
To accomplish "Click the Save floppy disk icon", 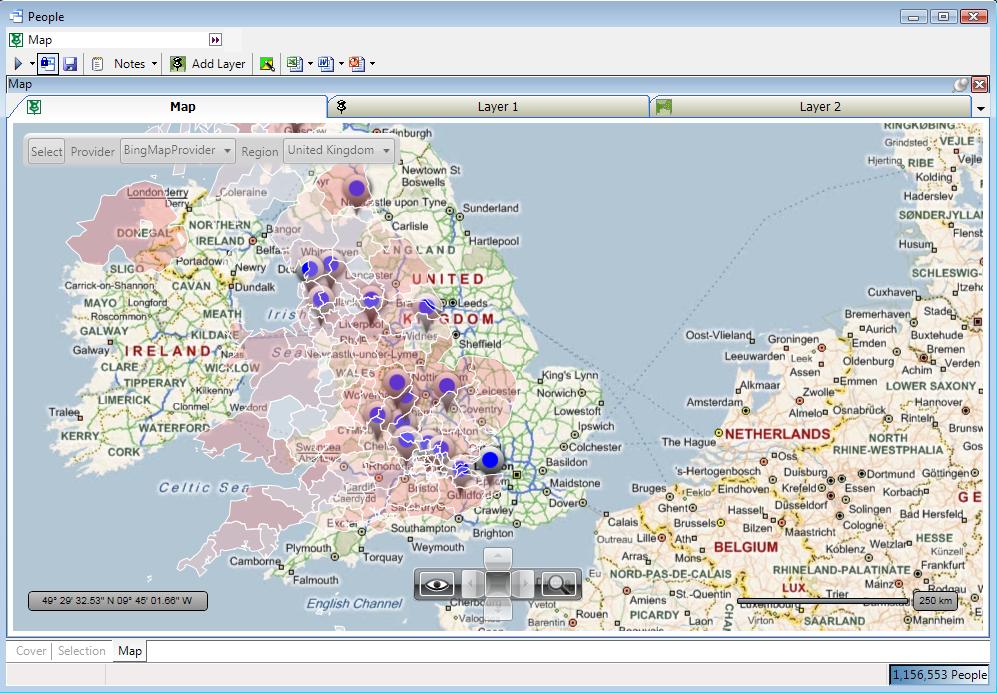I will click(71, 64).
